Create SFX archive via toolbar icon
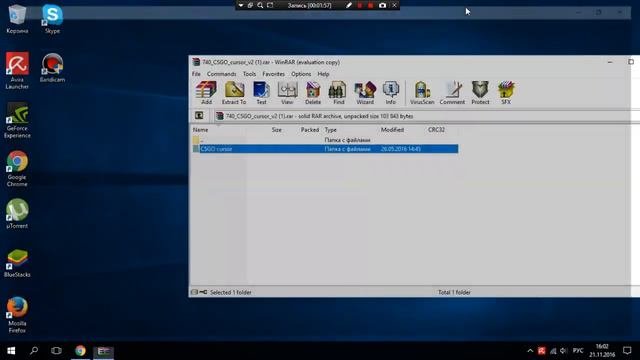 pos(506,93)
